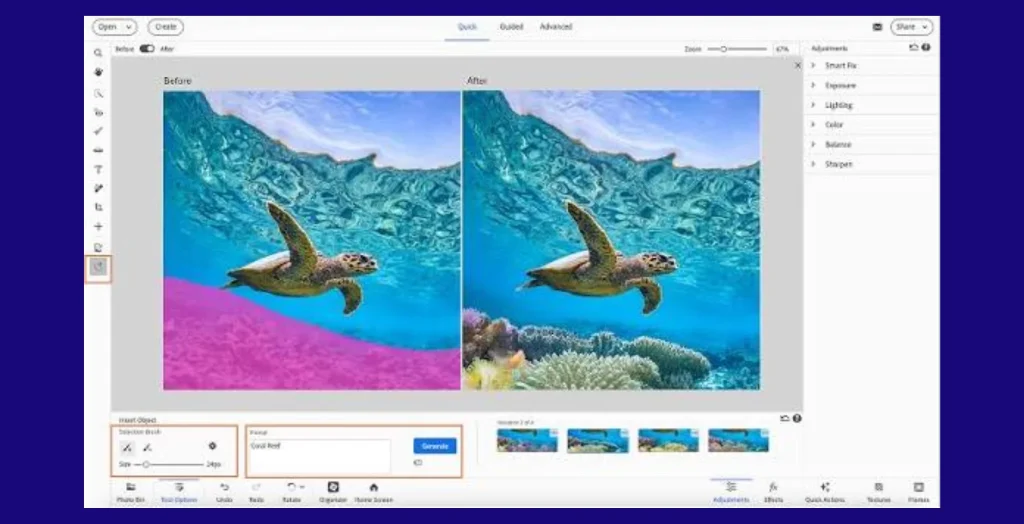1024x524 pixels.
Task: Open help for Insert Object tool
Action: tap(797, 418)
